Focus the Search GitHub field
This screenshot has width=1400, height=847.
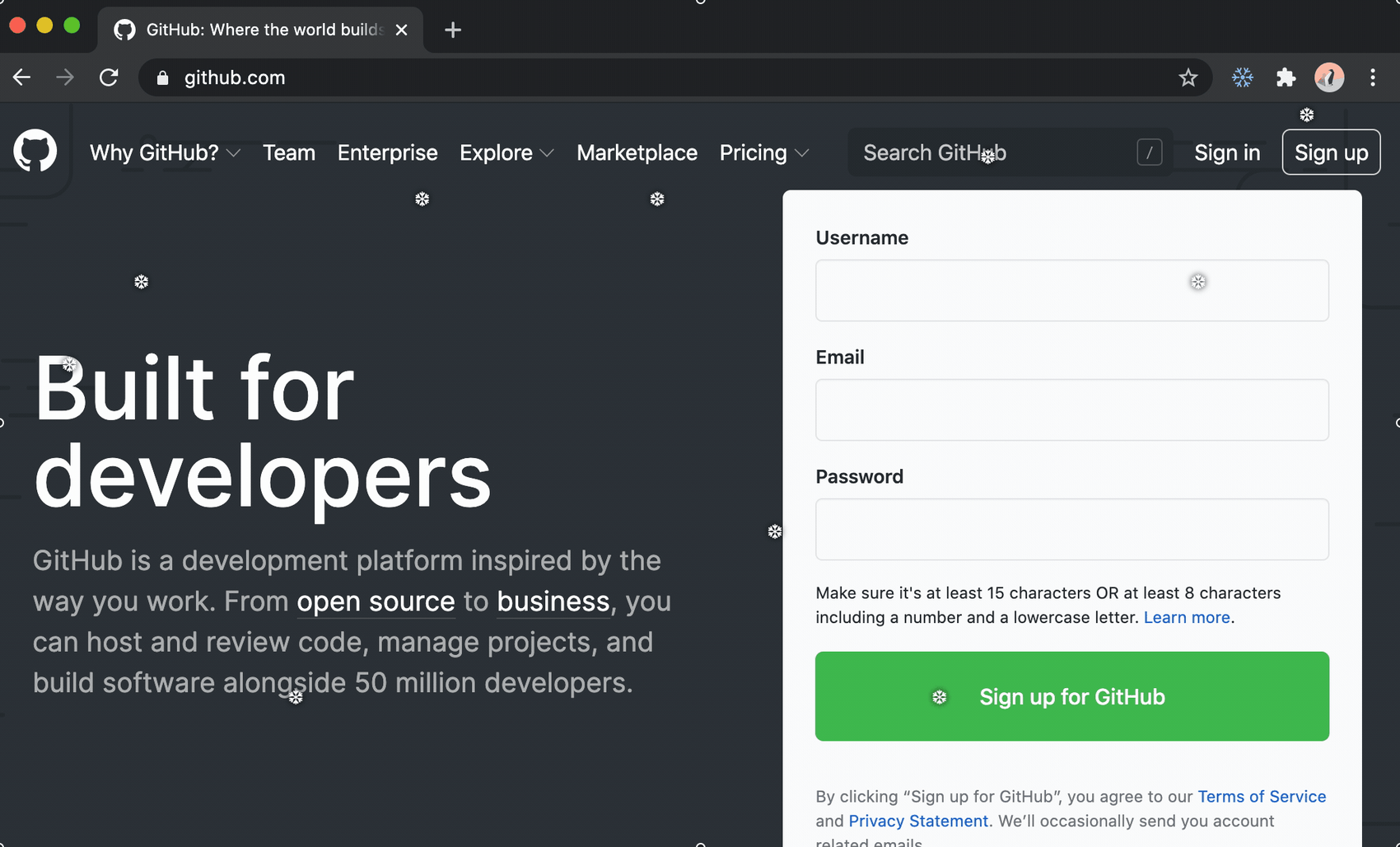pyautogui.click(x=1010, y=152)
